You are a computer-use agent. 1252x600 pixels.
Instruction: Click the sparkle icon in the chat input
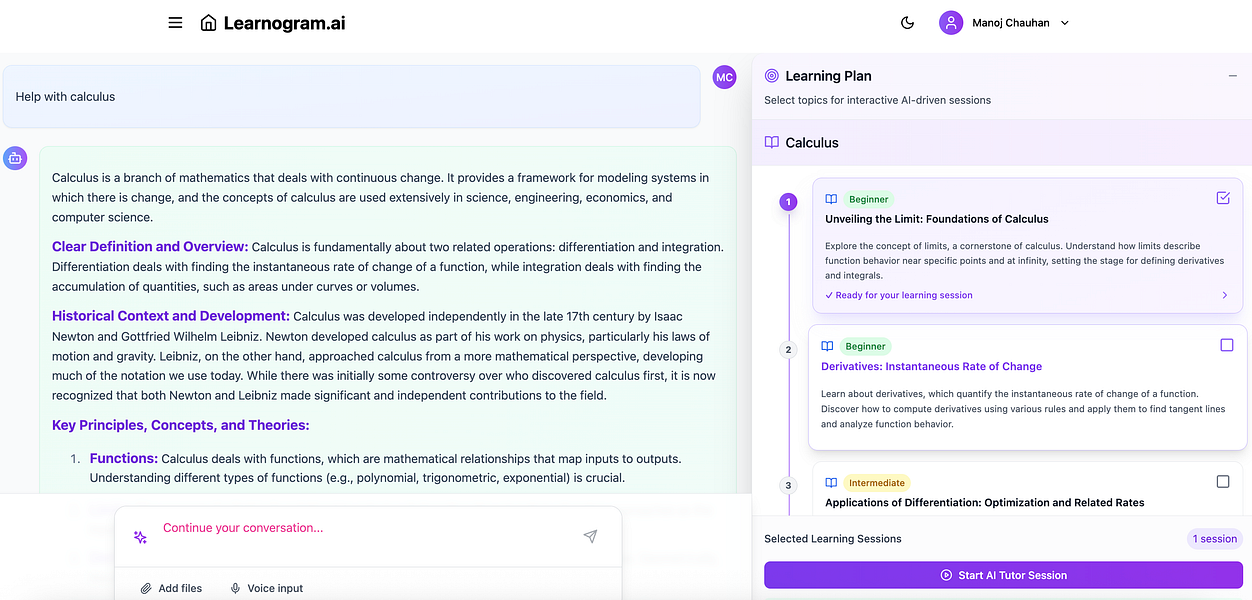click(x=140, y=537)
